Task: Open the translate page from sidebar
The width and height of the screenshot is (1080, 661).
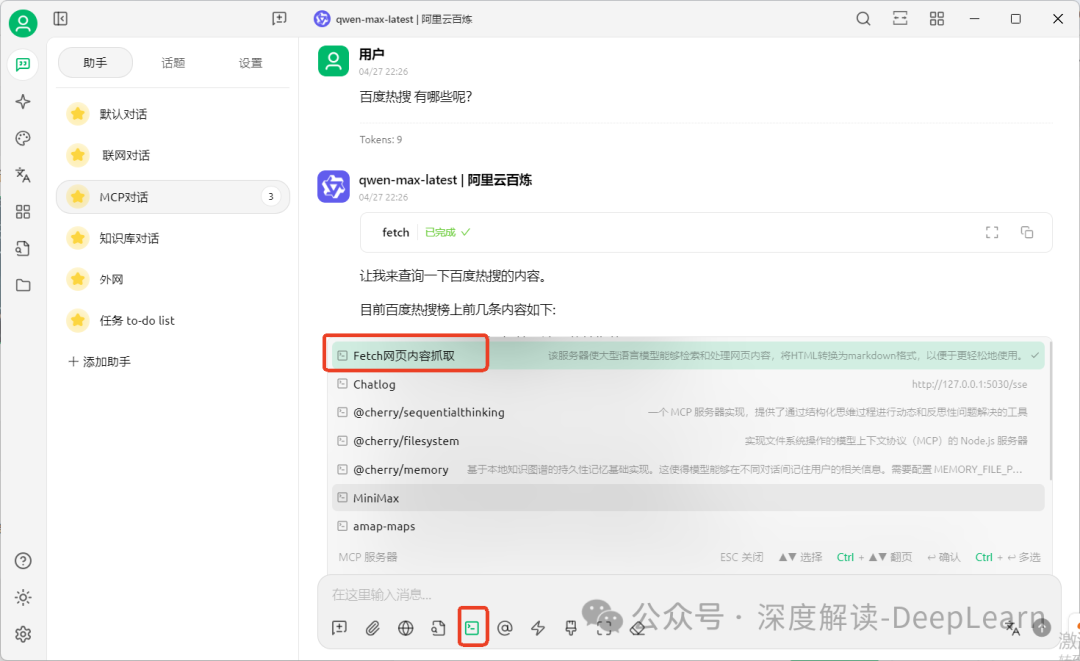Action: (23, 175)
